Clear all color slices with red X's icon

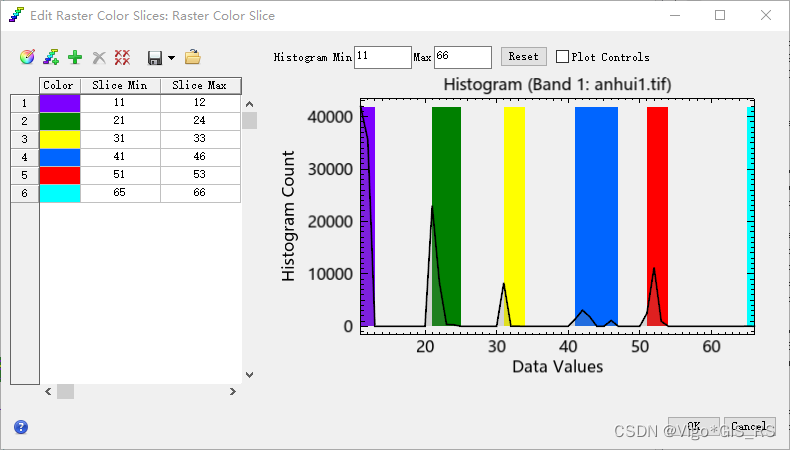122,57
